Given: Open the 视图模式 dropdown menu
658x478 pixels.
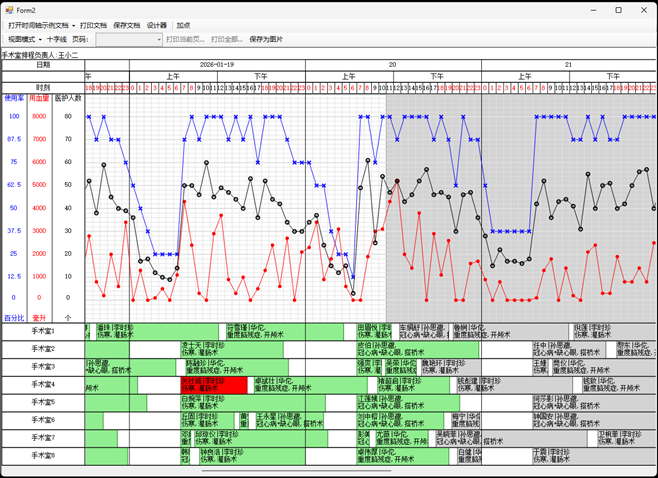Looking at the screenshot, I should coord(24,39).
